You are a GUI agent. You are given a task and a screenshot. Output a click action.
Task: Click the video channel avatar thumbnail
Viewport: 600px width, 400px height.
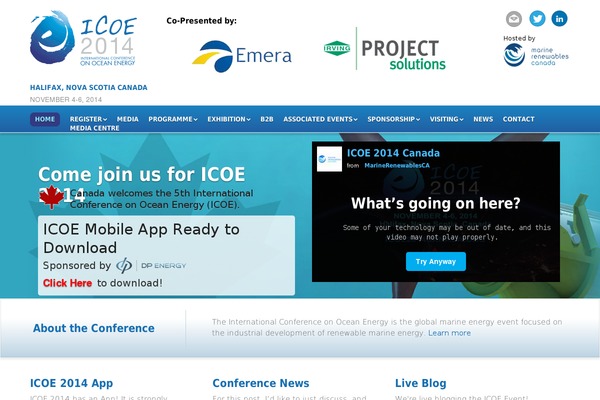tap(329, 159)
